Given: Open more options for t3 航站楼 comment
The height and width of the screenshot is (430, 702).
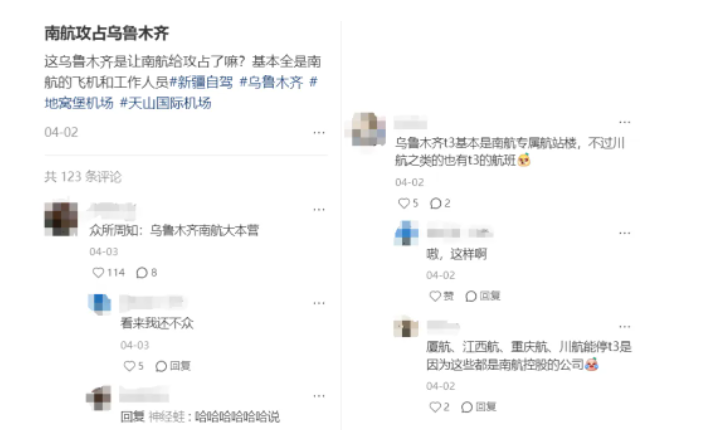Looking at the screenshot, I should 625,122.
